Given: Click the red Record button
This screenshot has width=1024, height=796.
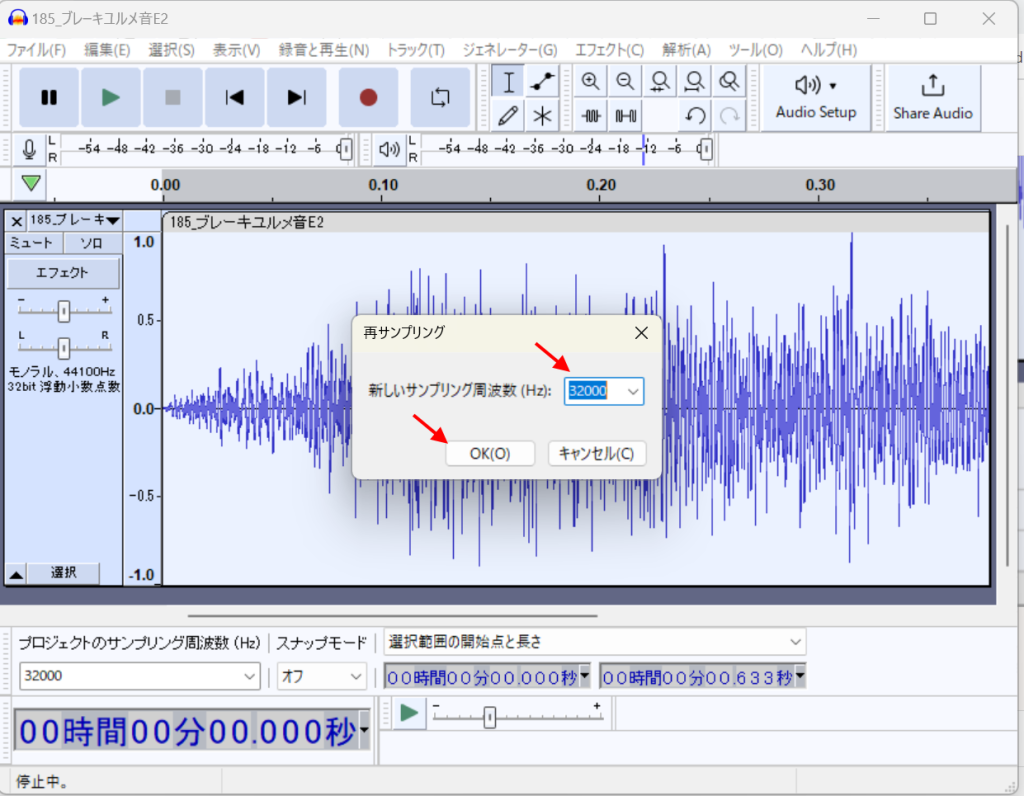Looking at the screenshot, I should point(368,97).
